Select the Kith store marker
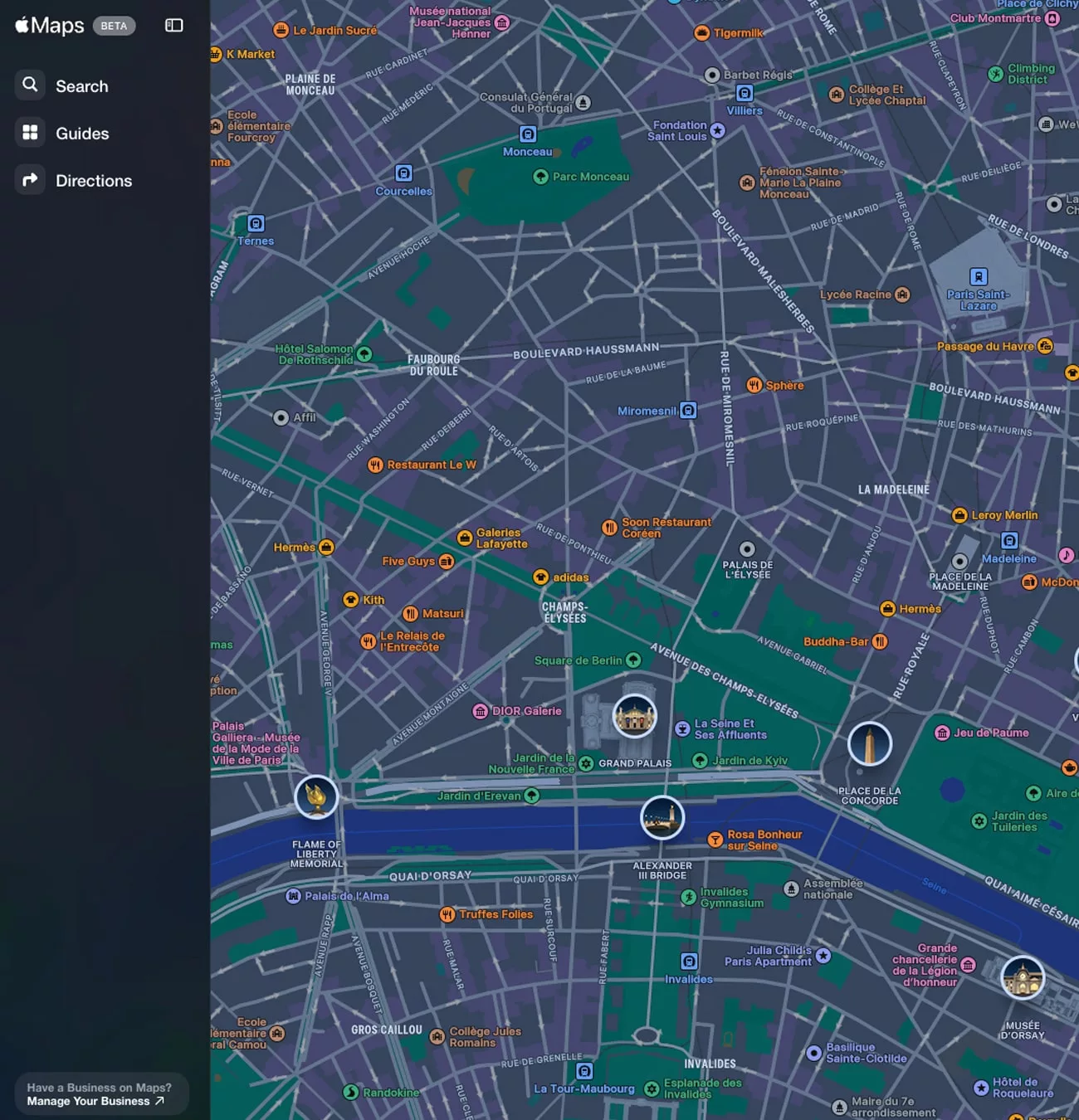Screen dimensions: 1079x1120 point(351,600)
